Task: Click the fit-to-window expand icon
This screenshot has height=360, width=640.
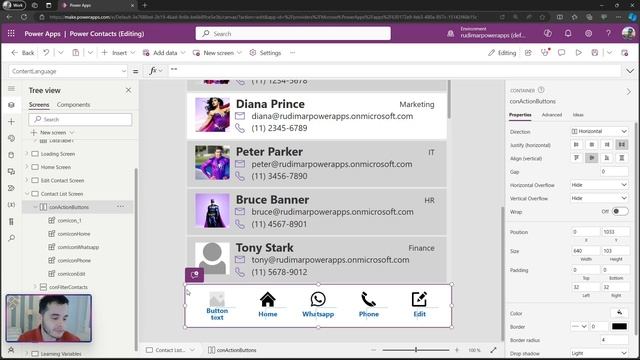Action: click(493, 350)
